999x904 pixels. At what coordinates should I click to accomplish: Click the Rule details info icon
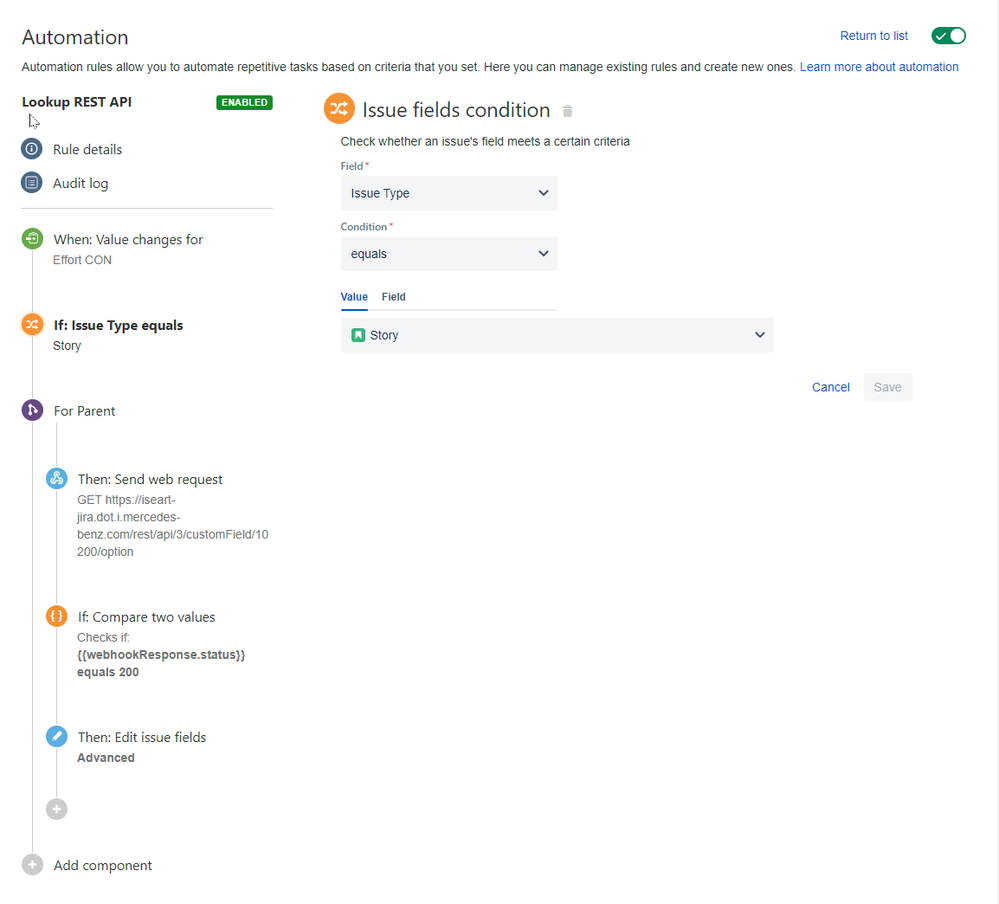(x=32, y=148)
